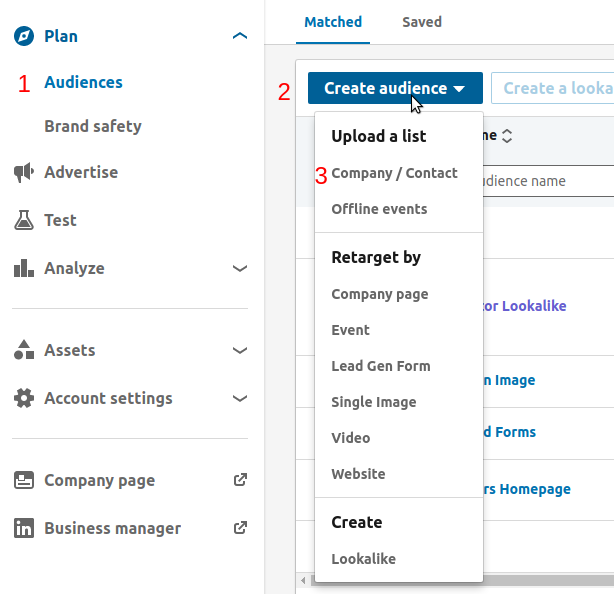Expand the Assets section chevron

tap(239, 351)
